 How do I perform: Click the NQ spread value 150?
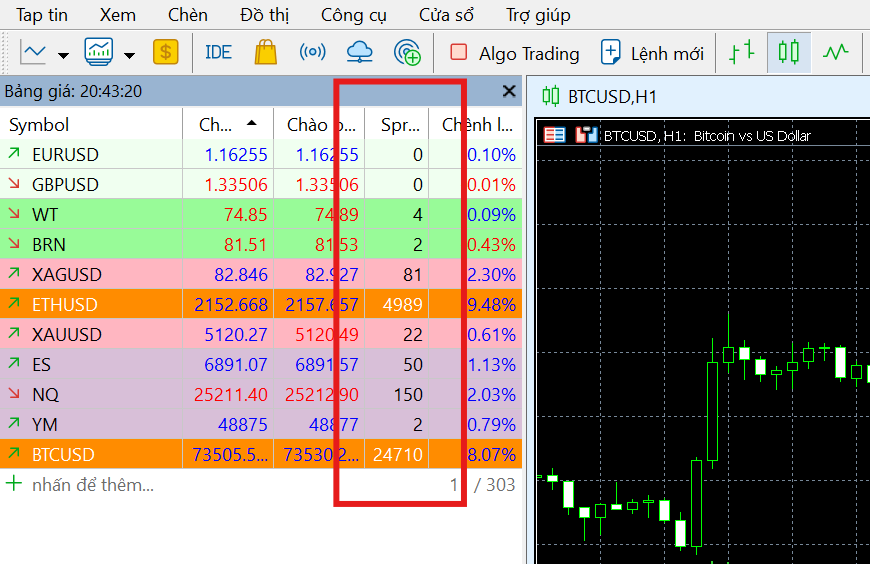408,395
